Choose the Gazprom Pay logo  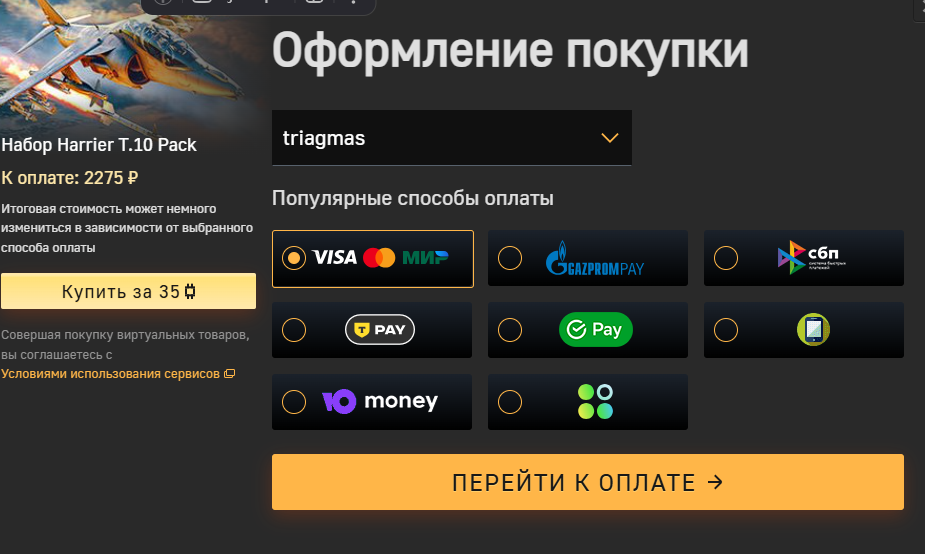595,258
